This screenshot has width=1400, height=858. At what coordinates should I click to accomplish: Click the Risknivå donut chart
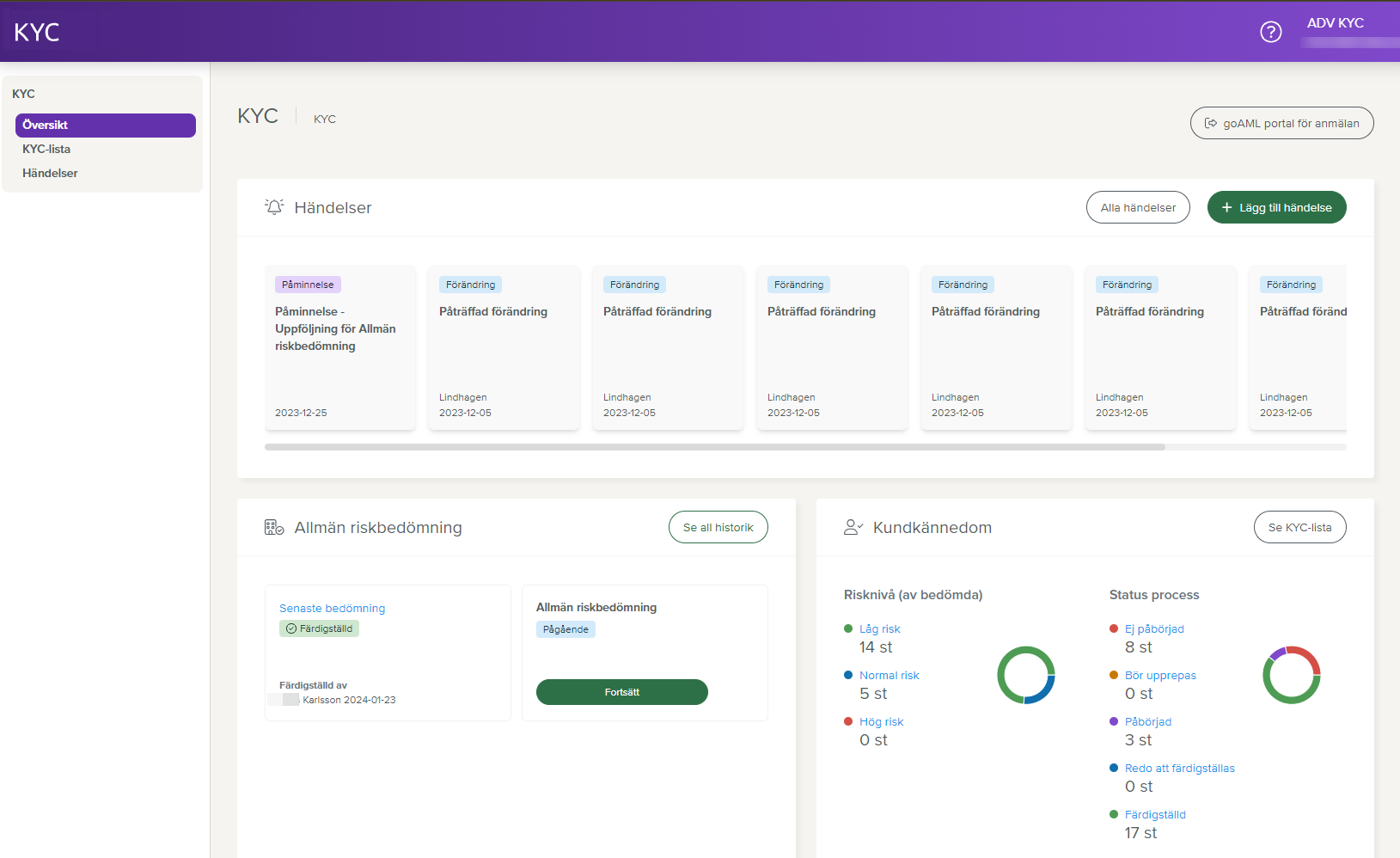[1025, 675]
